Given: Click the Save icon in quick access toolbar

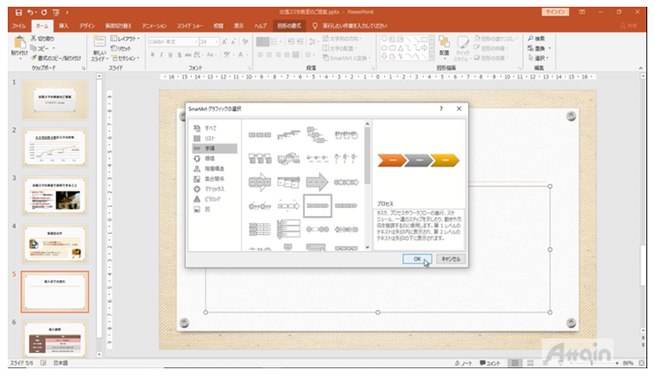Looking at the screenshot, I should [18, 13].
